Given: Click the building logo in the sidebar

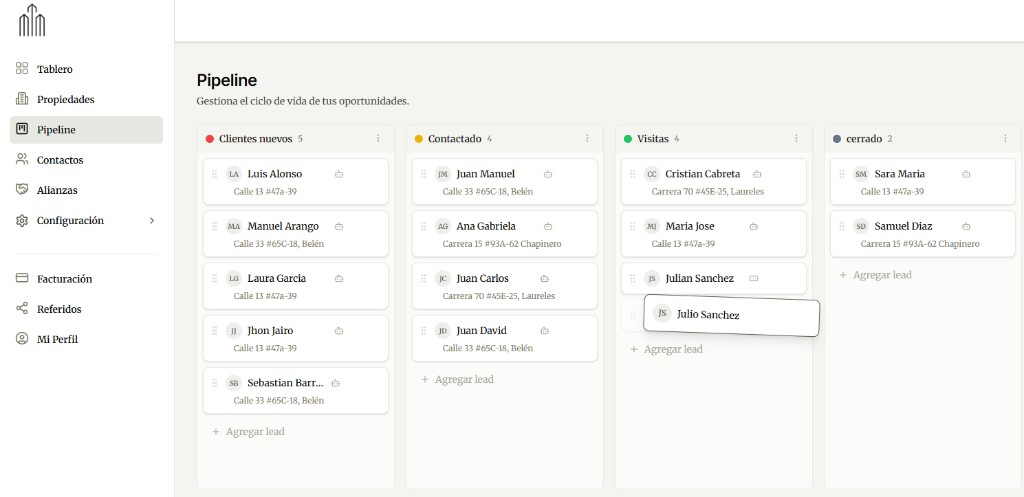Looking at the screenshot, I should point(32,20).
